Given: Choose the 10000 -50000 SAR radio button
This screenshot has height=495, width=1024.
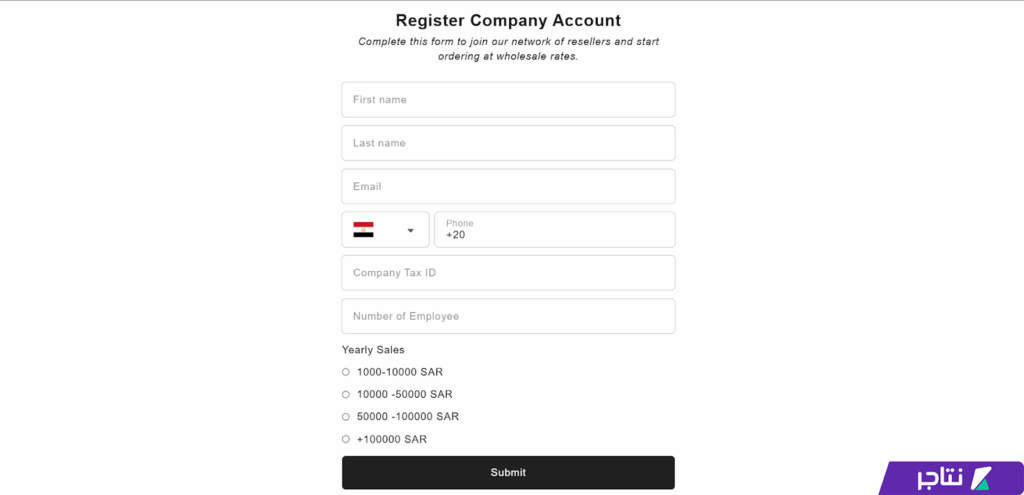Looking at the screenshot, I should (346, 395).
